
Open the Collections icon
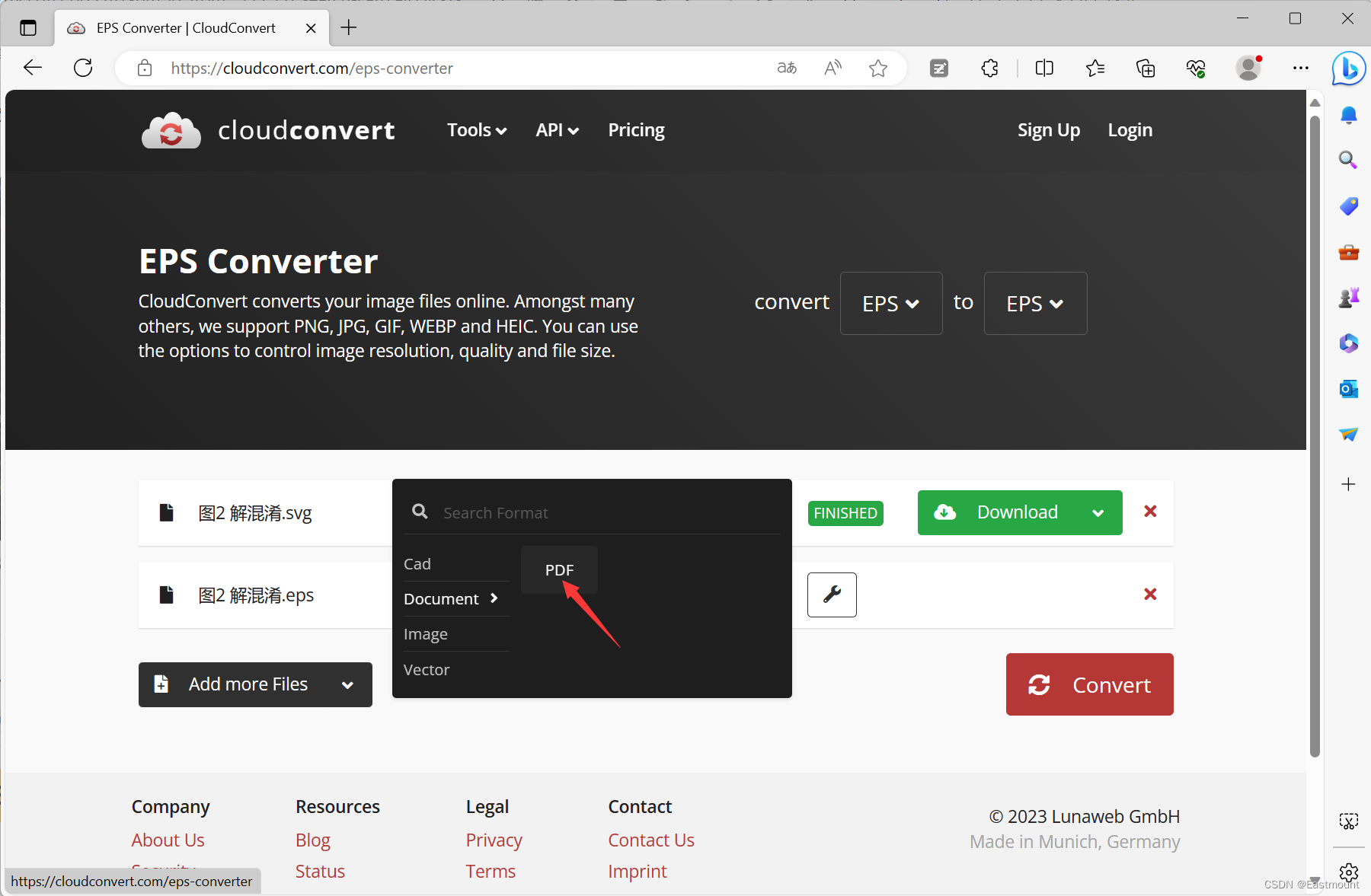click(x=1146, y=69)
